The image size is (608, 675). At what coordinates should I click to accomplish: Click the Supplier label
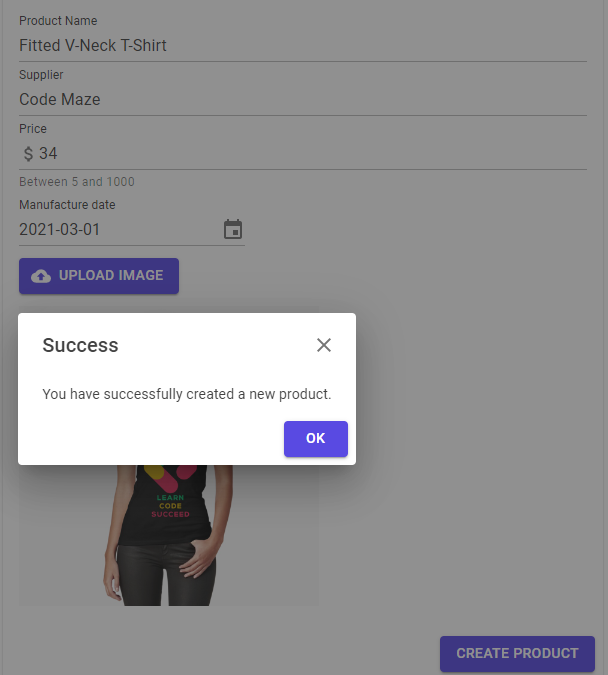pyautogui.click(x=41, y=75)
